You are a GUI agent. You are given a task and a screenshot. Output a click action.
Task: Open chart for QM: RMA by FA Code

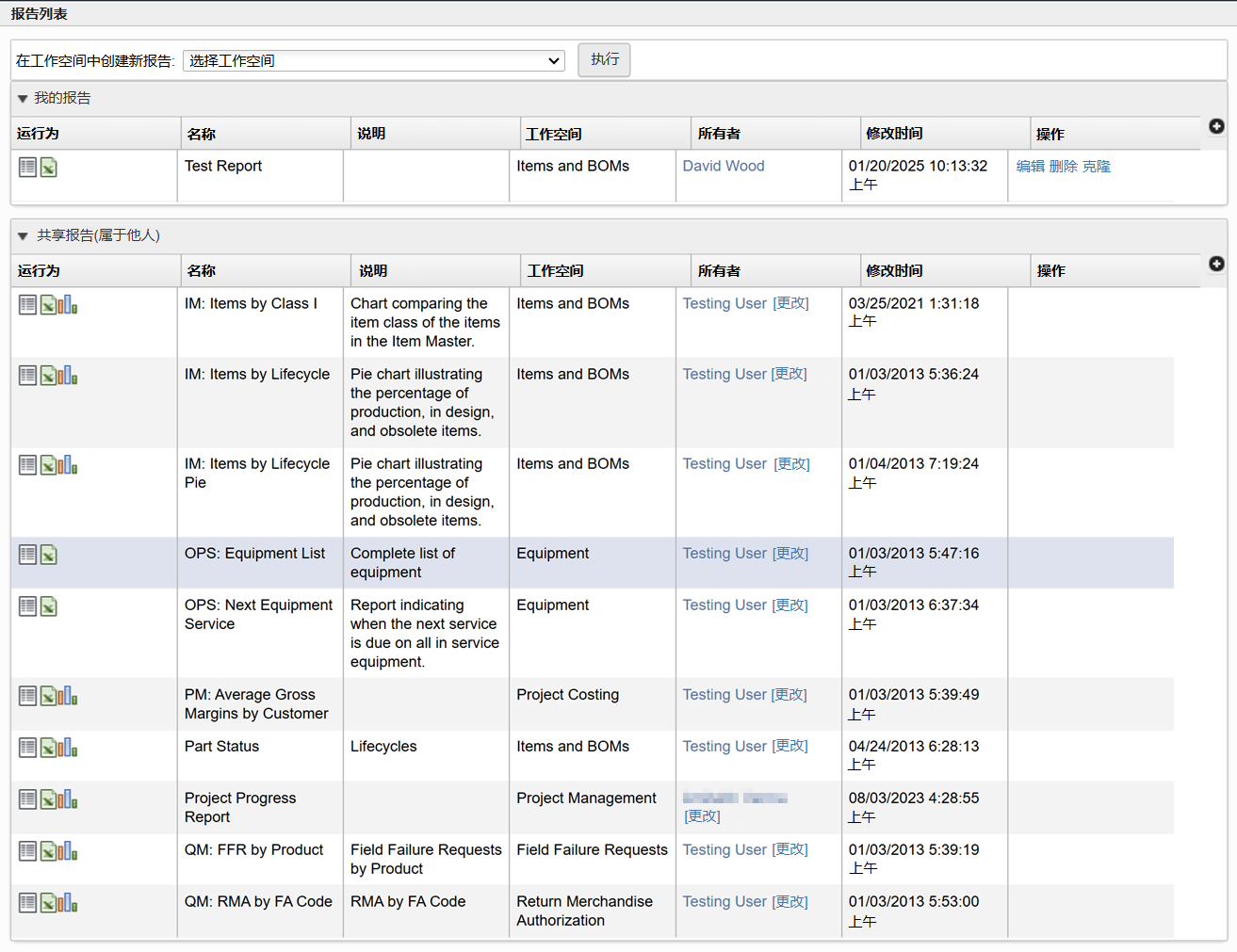(x=68, y=903)
